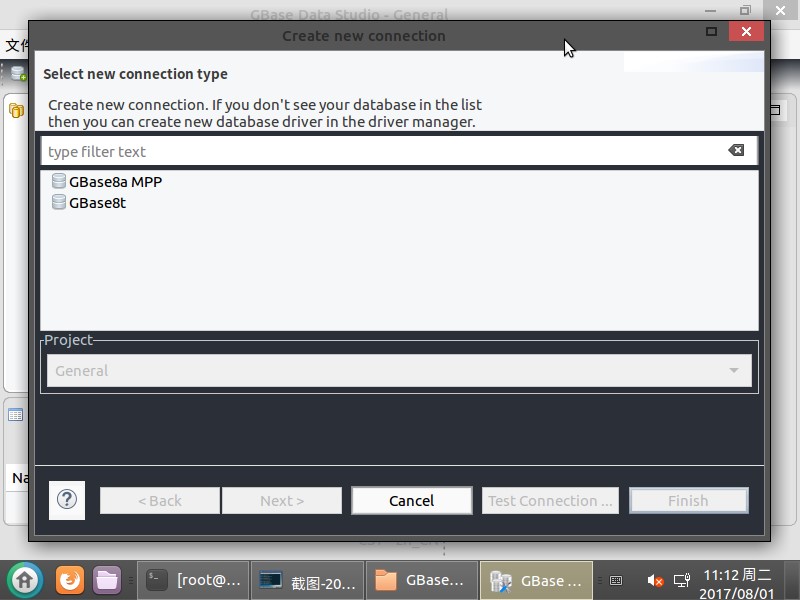Switch to the root terminal window

coord(193,580)
